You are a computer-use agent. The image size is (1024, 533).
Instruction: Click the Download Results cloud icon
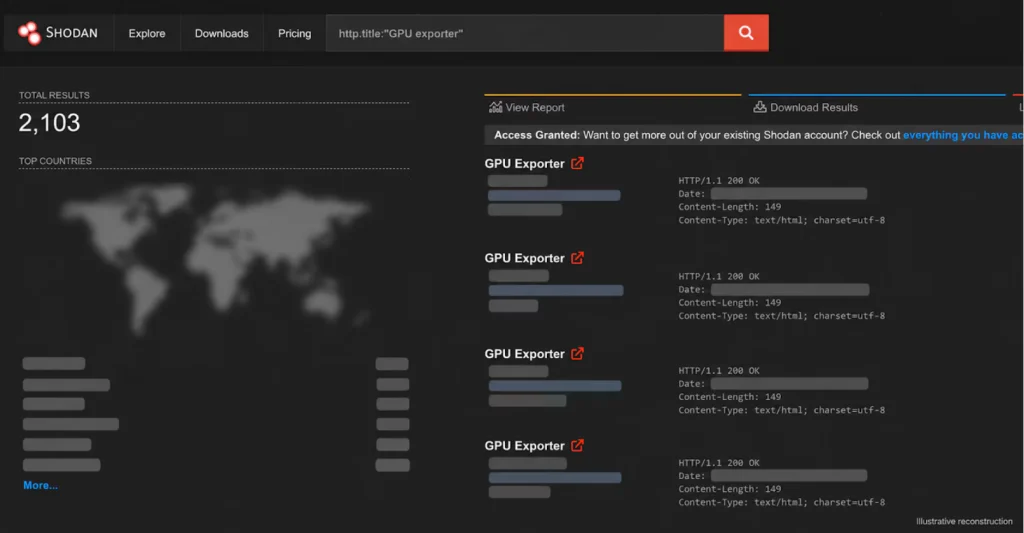click(x=760, y=106)
